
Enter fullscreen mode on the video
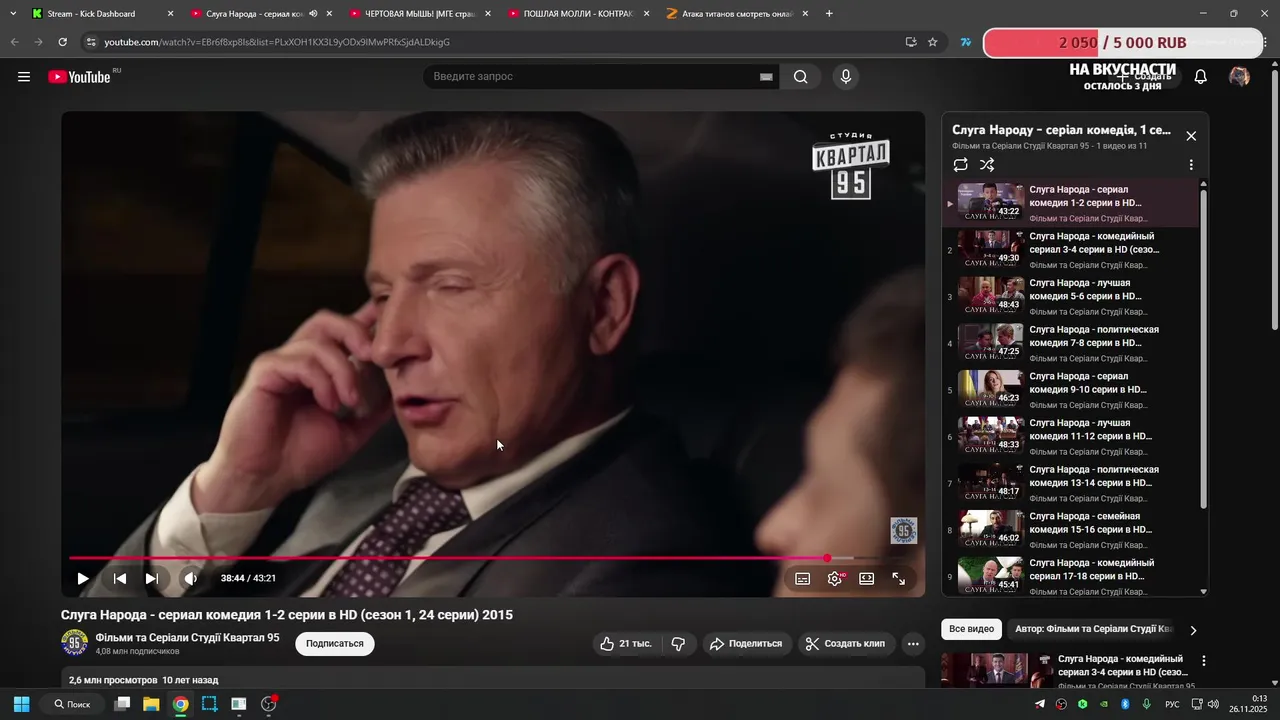tap(899, 578)
